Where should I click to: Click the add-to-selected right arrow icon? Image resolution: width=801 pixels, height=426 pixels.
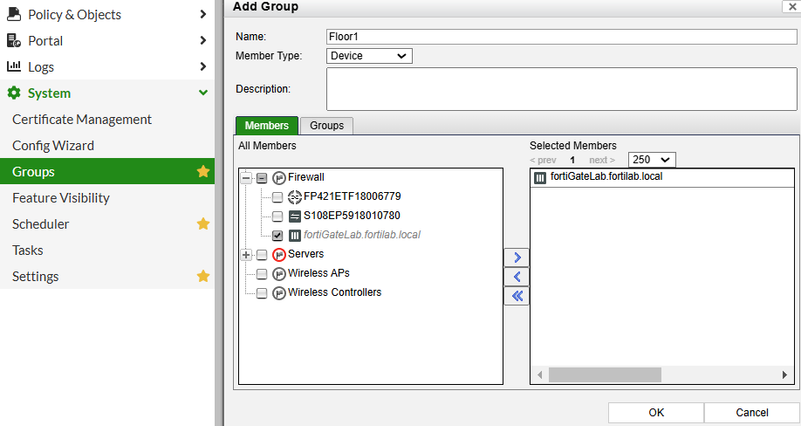(x=517, y=257)
